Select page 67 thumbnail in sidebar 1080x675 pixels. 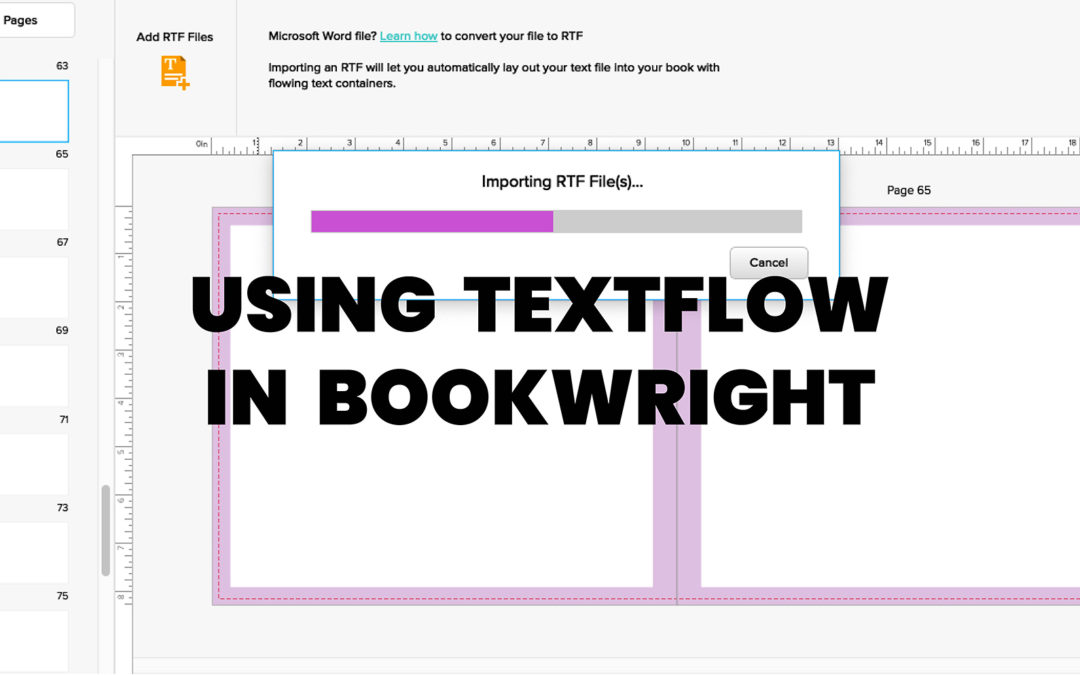pos(34,287)
